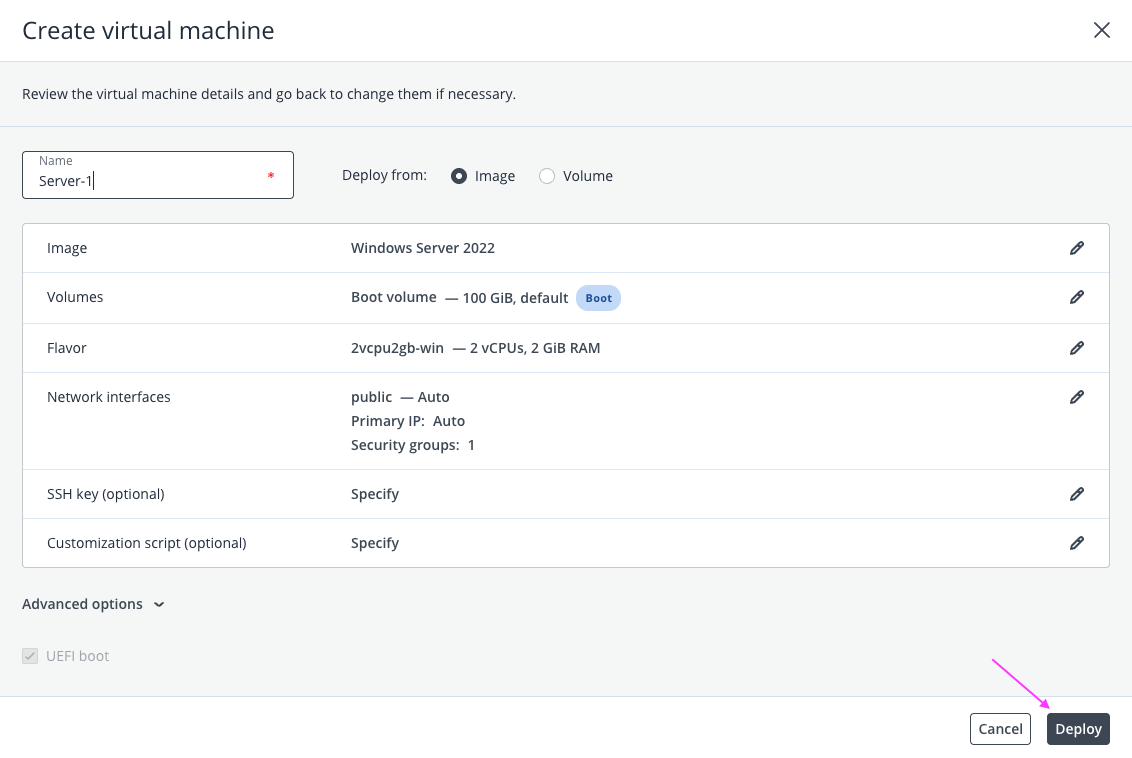This screenshot has height=758, width=1132.
Task: Click the blue Boot badge
Action: tap(598, 298)
